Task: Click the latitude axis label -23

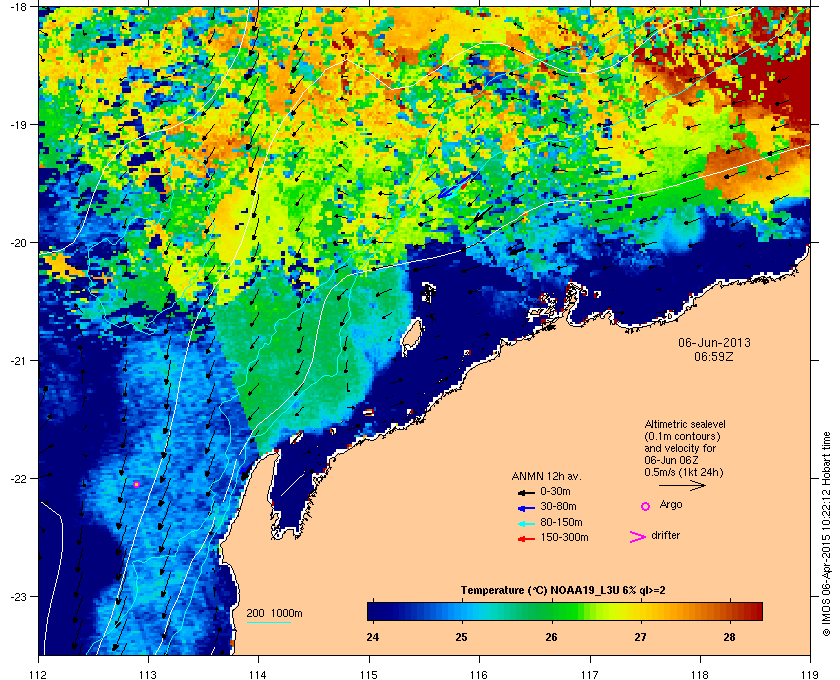Action: (x=18, y=596)
